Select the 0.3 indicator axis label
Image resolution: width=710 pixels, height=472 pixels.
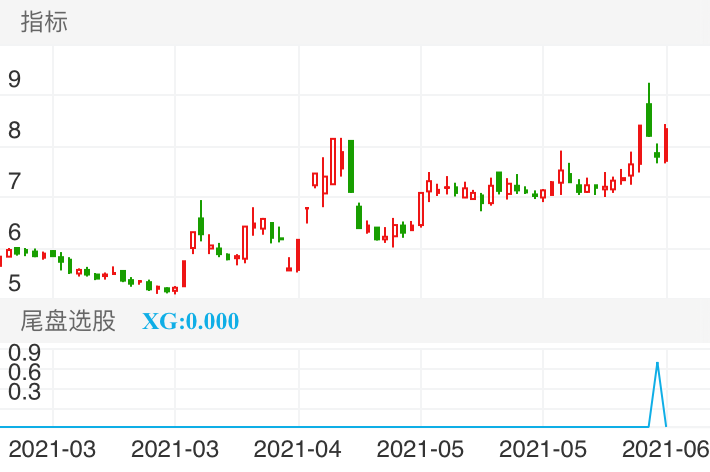coord(24,391)
